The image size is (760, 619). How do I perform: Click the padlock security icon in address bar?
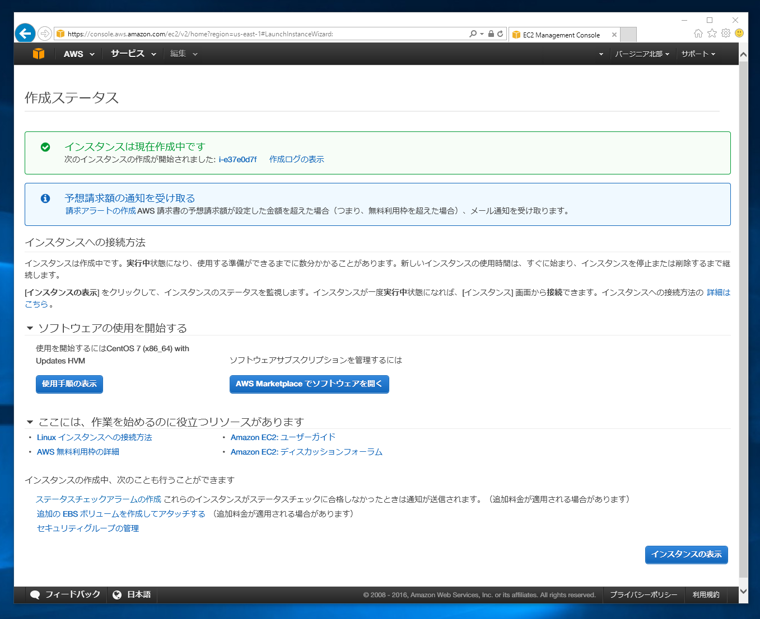click(x=491, y=34)
